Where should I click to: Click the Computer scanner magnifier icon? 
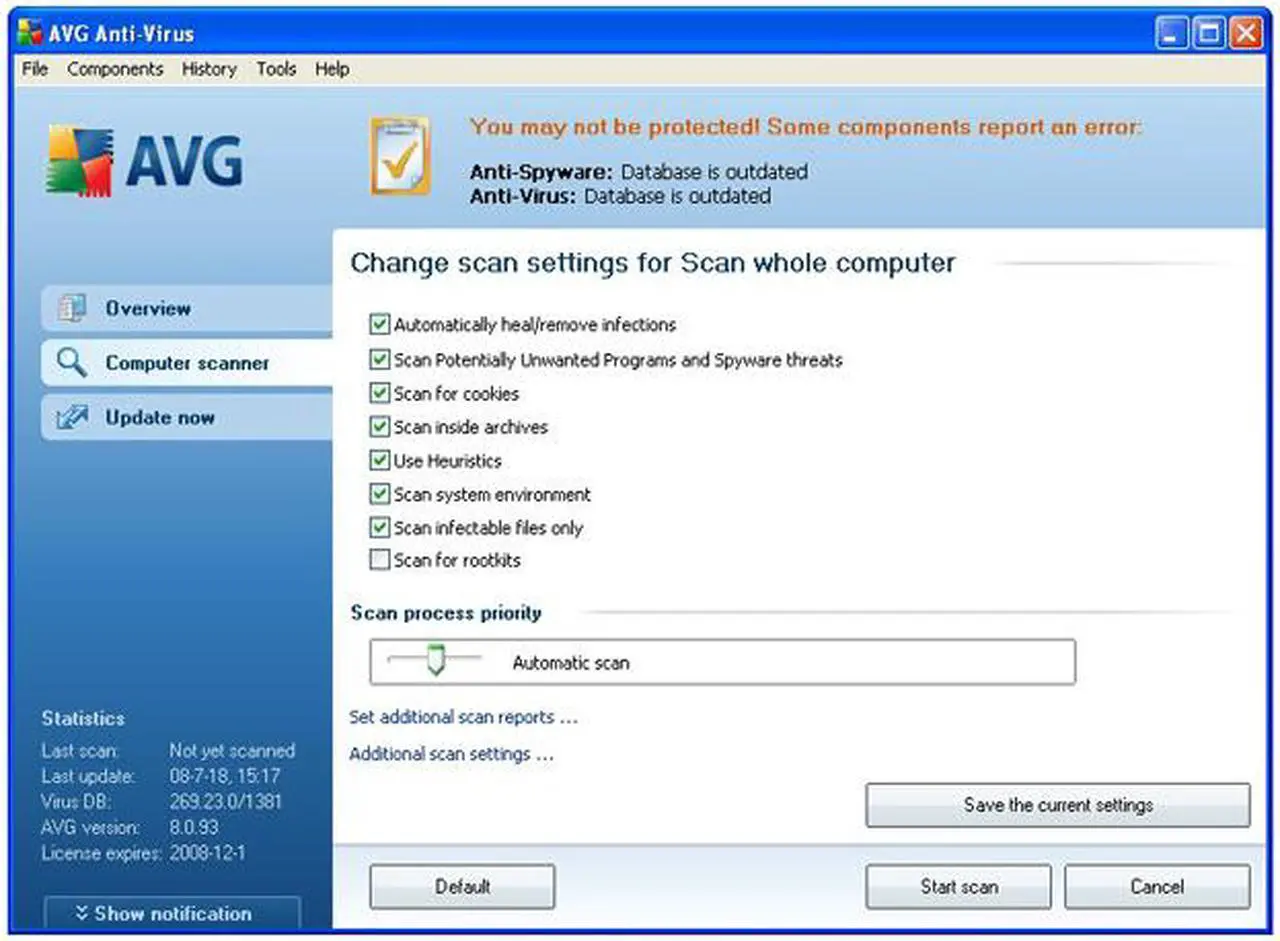(x=72, y=363)
